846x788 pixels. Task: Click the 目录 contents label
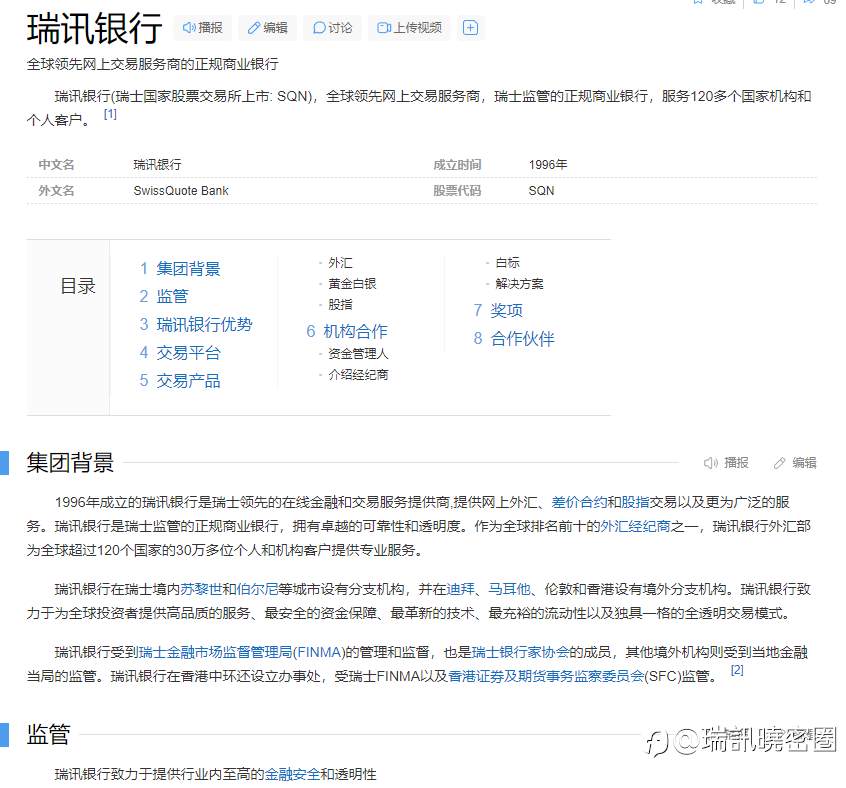[x=78, y=286]
